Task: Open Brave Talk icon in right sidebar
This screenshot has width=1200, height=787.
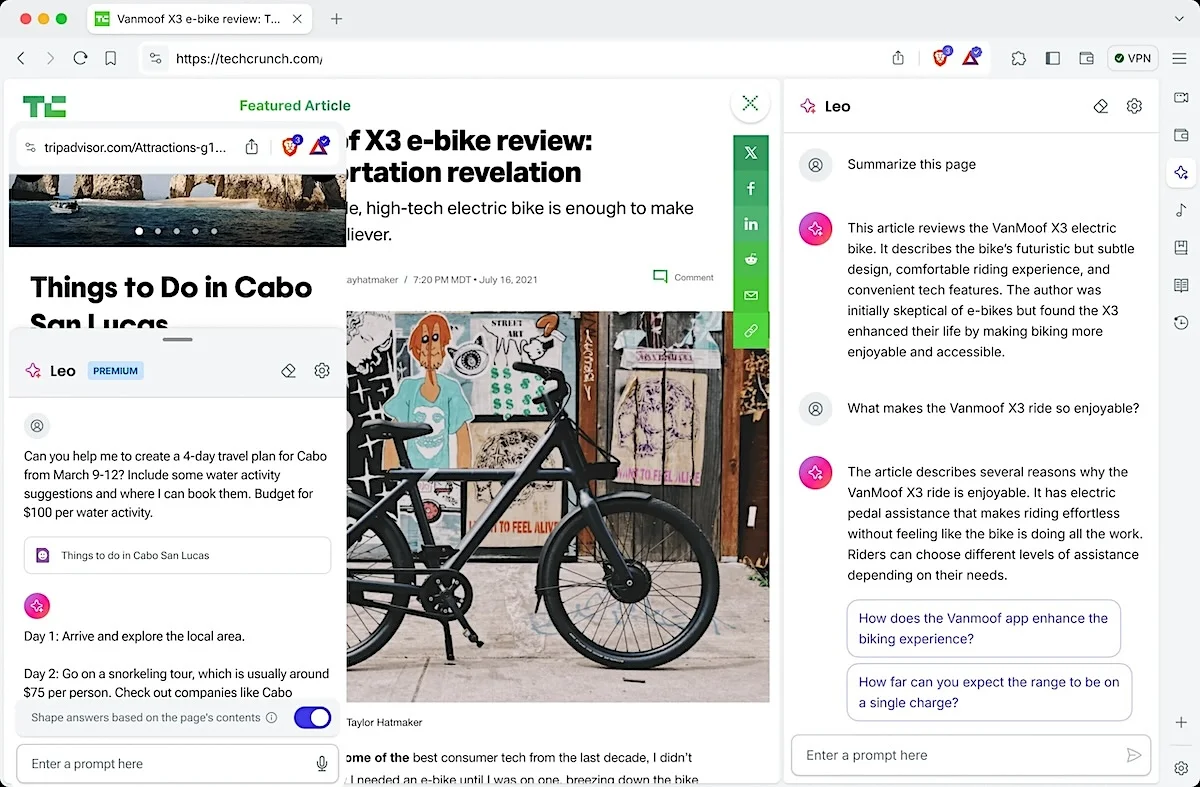Action: (x=1181, y=98)
